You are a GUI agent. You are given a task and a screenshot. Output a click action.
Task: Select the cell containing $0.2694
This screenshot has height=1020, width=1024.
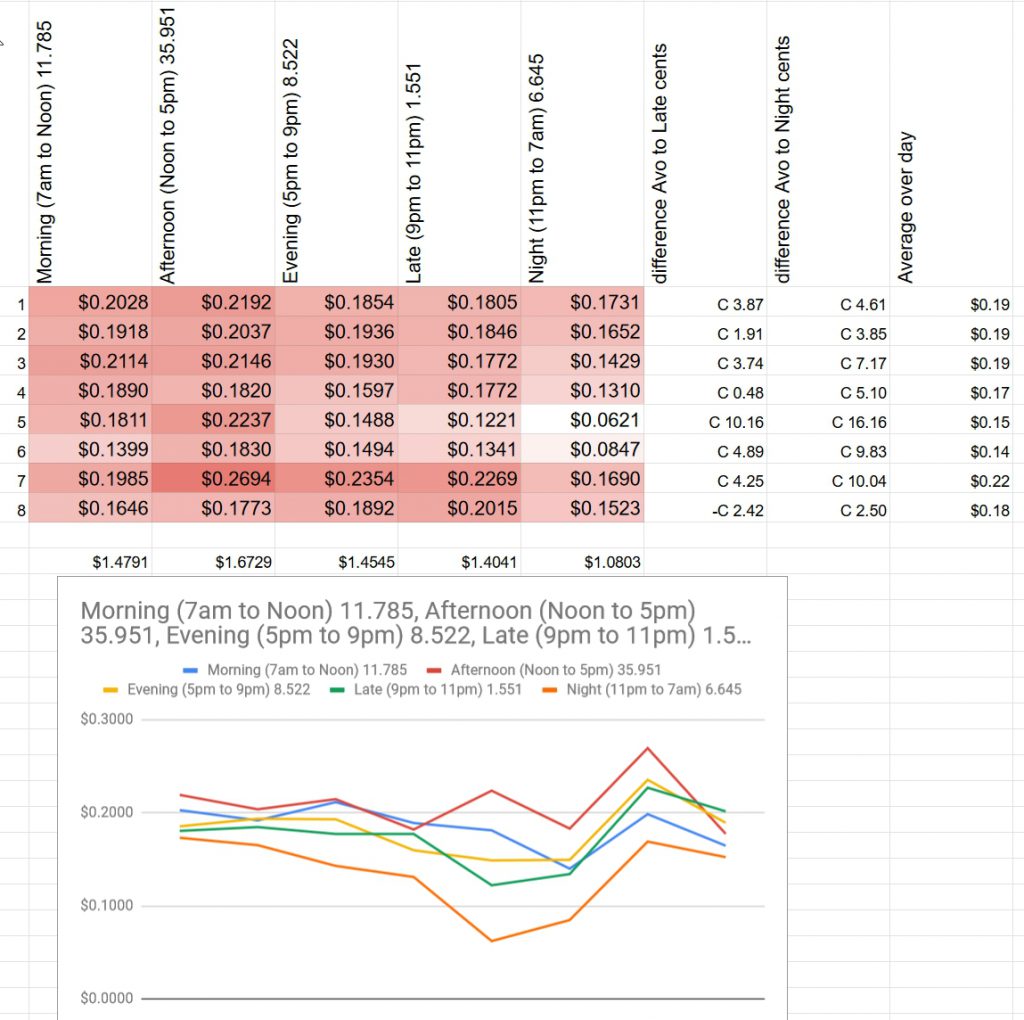213,480
